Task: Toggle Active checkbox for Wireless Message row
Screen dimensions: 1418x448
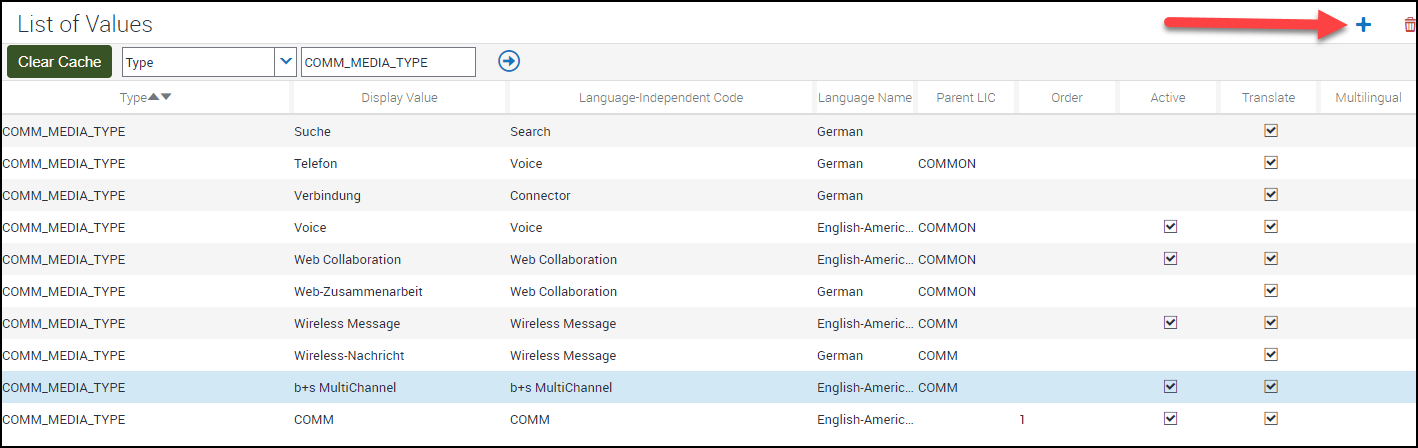Action: pyautogui.click(x=1170, y=323)
